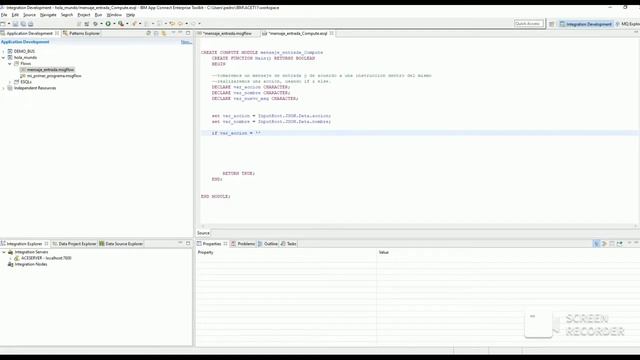Toggle Show Categories in Properties view
Screen dimensions: 640x360
(596, 244)
